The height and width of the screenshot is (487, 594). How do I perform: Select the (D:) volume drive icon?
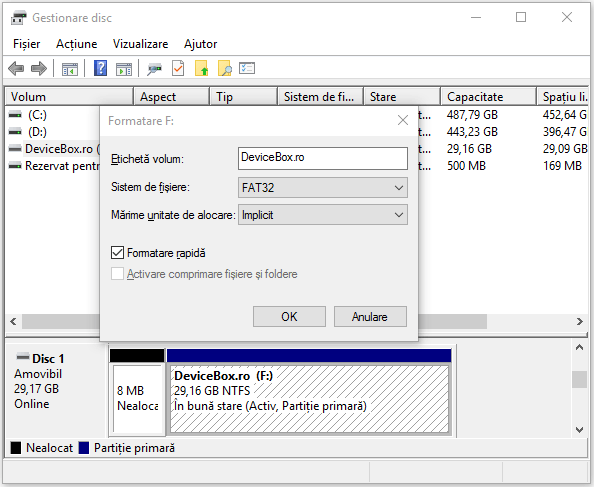15,131
